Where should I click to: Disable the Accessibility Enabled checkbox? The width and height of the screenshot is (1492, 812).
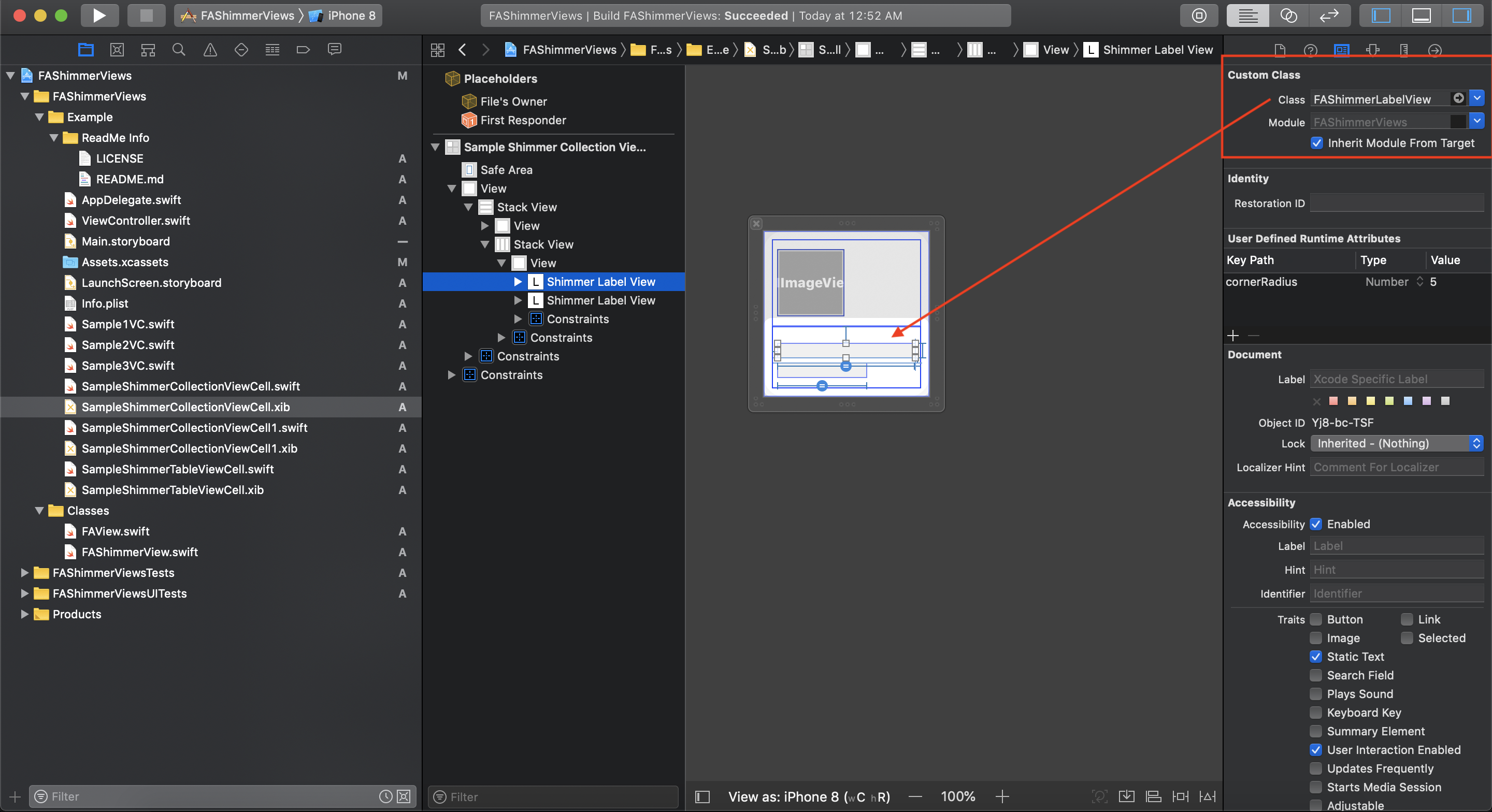point(1316,524)
